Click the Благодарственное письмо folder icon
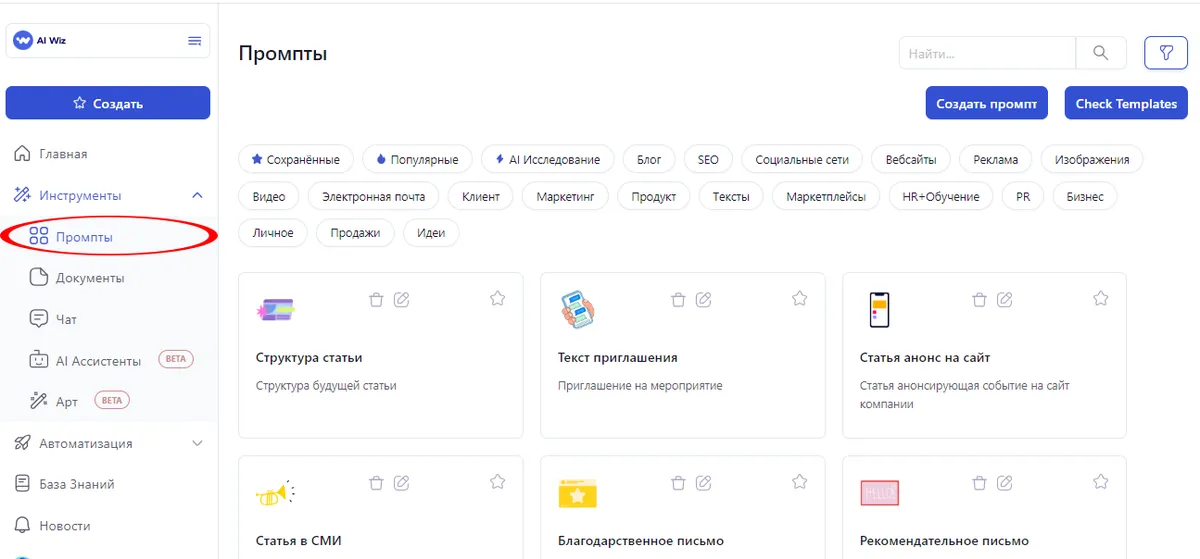 point(578,494)
